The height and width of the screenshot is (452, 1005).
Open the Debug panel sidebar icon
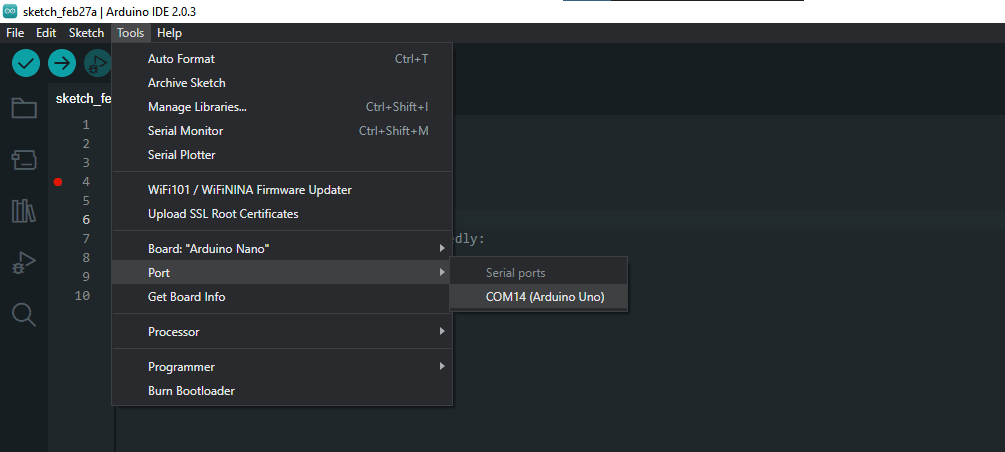click(24, 263)
